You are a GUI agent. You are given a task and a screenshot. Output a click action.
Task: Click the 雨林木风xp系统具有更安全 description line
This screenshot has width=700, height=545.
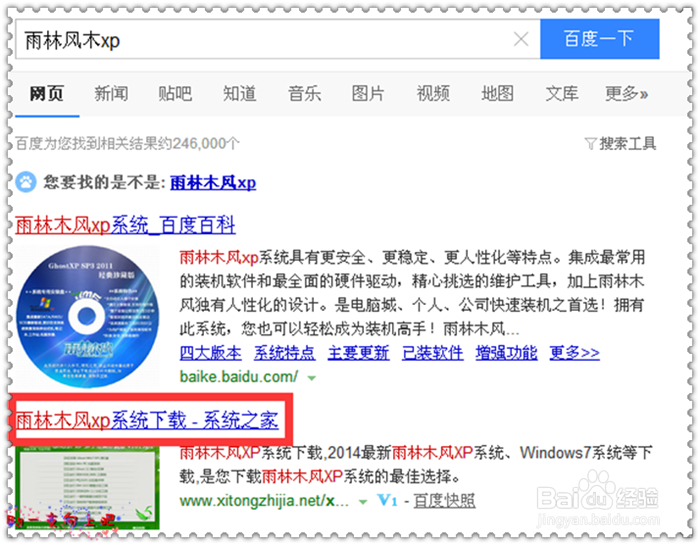tap(412, 258)
